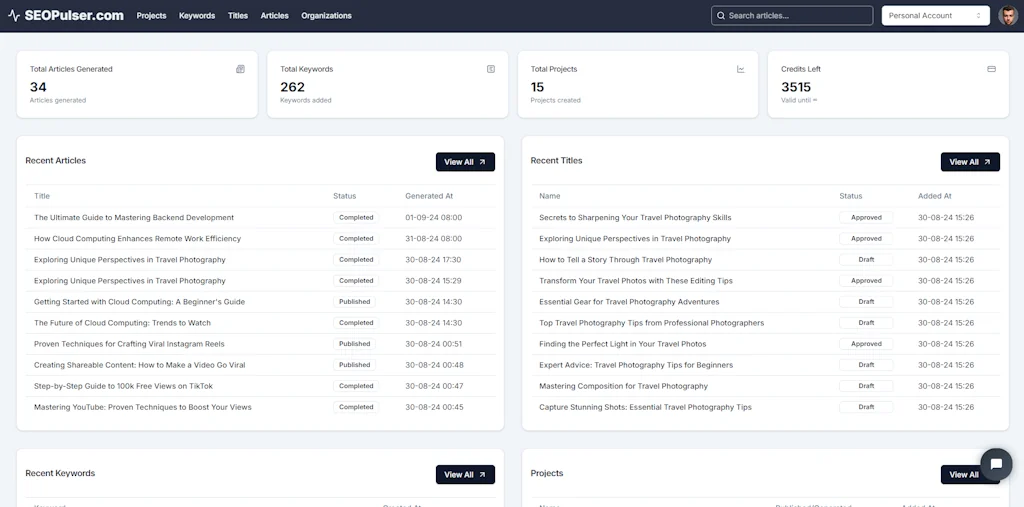The width and height of the screenshot is (1024, 507).
Task: Go to the Keywords menu
Action: [x=197, y=16]
